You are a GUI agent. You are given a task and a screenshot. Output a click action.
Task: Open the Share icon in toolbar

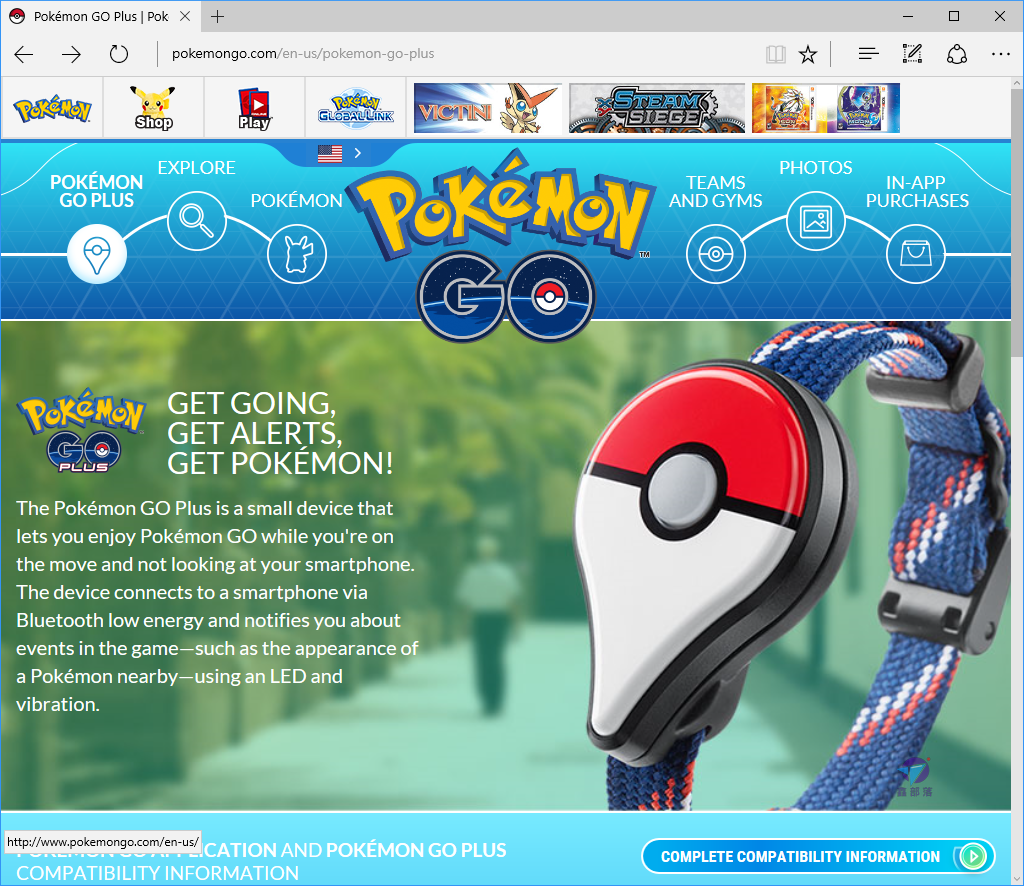pyautogui.click(x=957, y=54)
